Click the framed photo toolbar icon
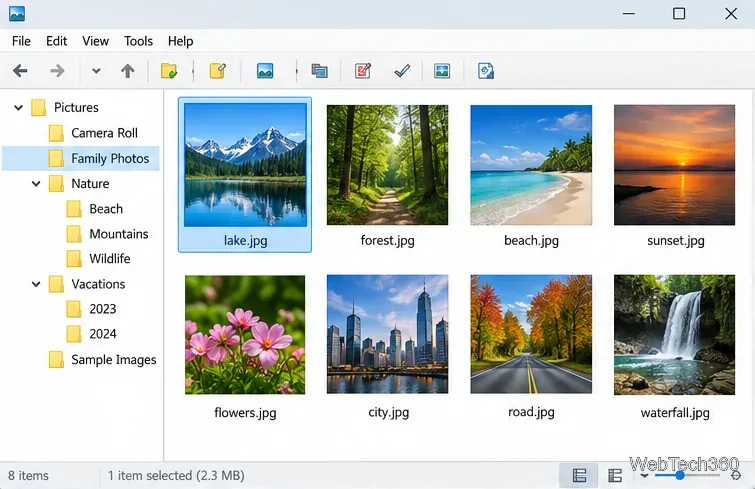 pyautogui.click(x=442, y=71)
